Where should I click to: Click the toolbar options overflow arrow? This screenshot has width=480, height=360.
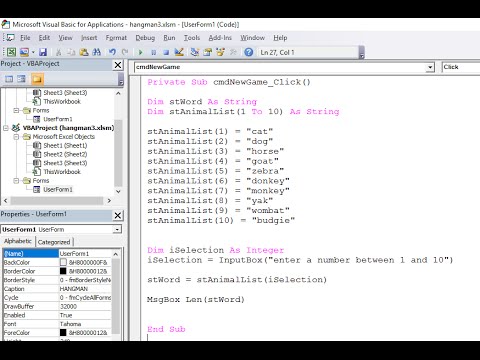pos(362,53)
